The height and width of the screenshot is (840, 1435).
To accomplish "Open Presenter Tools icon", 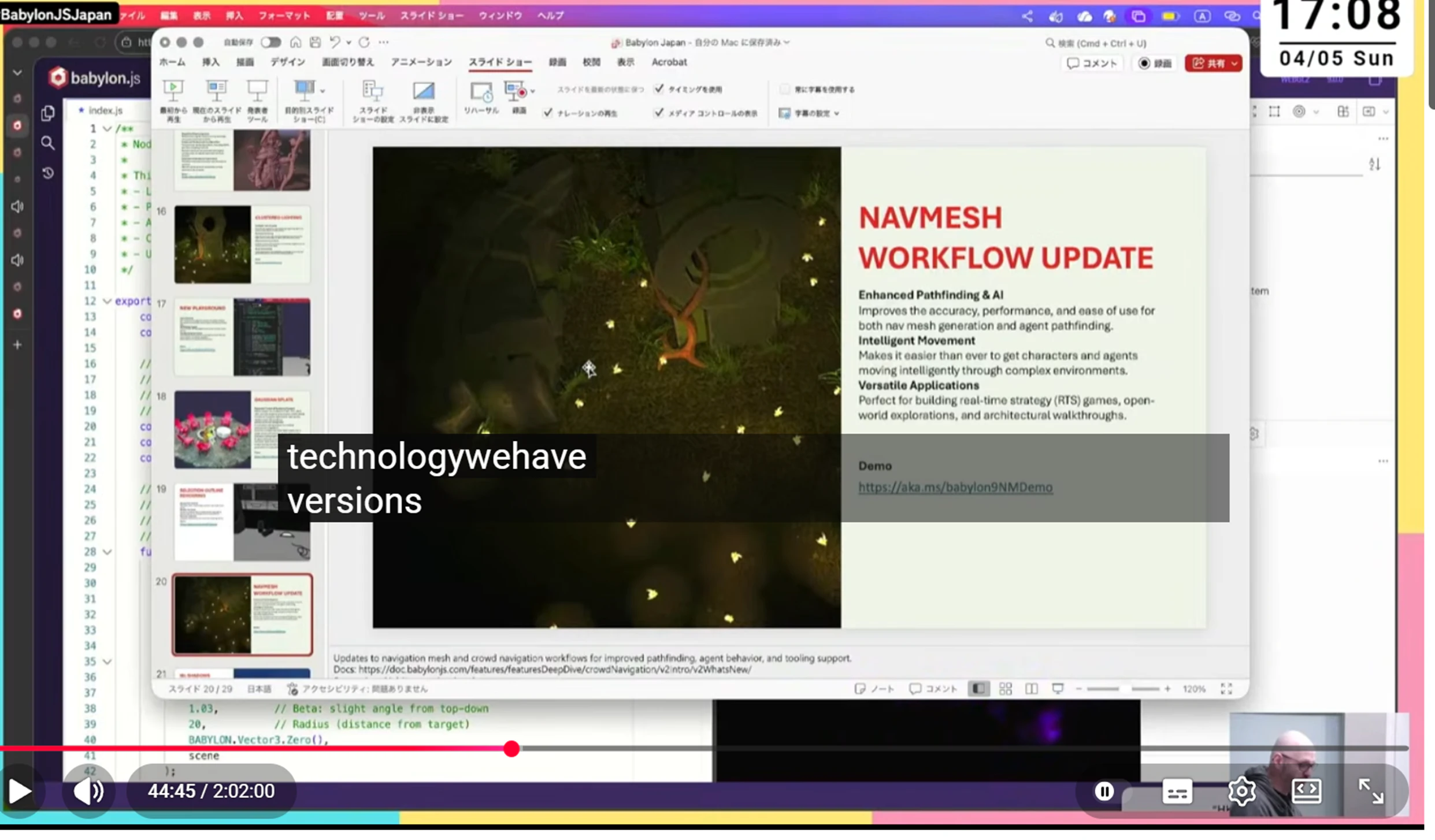I will 257,91.
